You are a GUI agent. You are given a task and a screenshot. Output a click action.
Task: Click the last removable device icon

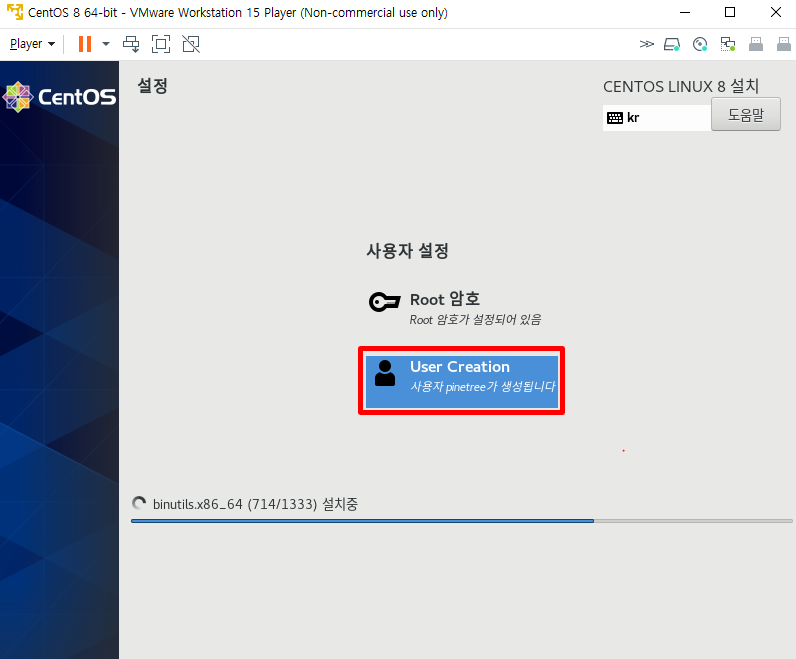coord(784,45)
